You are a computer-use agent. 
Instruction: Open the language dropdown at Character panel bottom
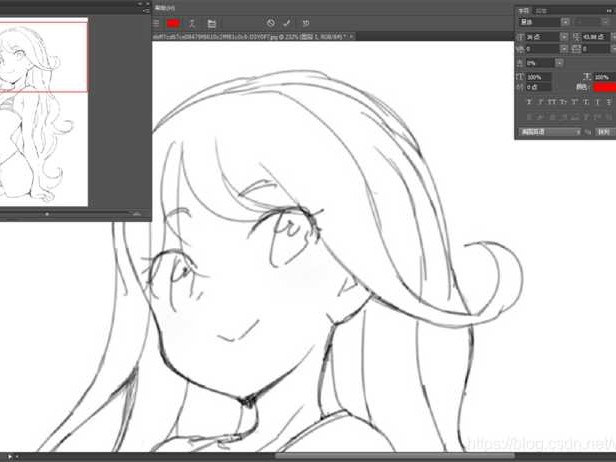pos(549,131)
